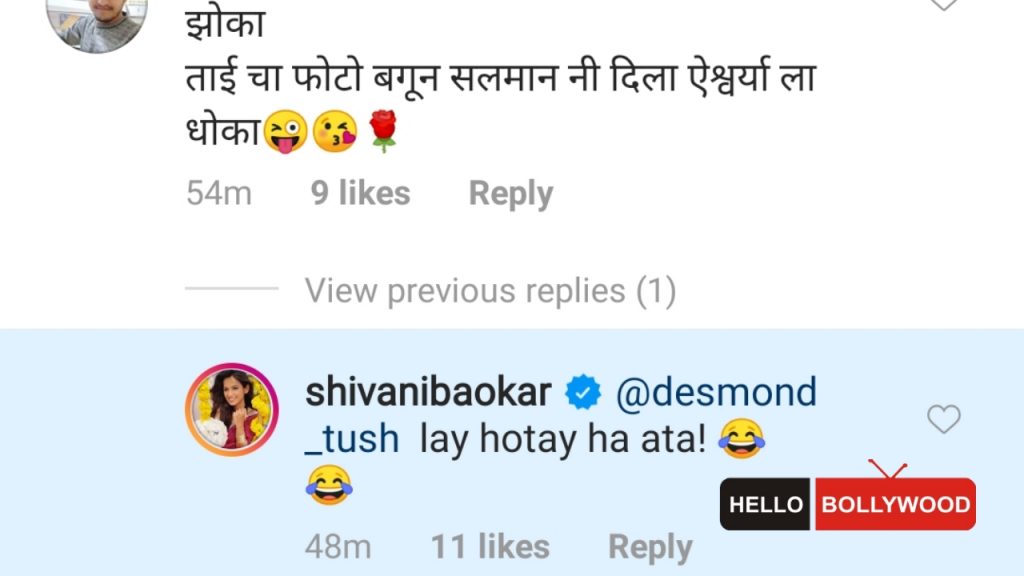This screenshot has height=576, width=1024.
Task: Click the laughing emoji above the 48m timestamp
Action: pyautogui.click(x=329, y=485)
